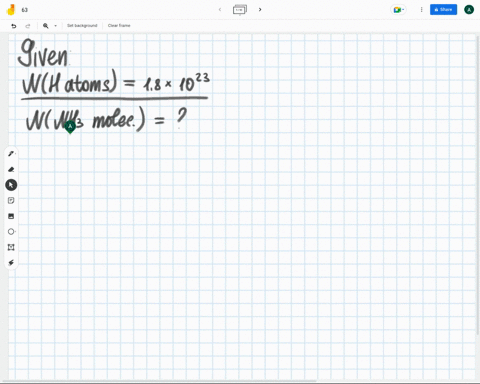Expand the zoom level dropdown
480x384 pixels.
pos(55,26)
